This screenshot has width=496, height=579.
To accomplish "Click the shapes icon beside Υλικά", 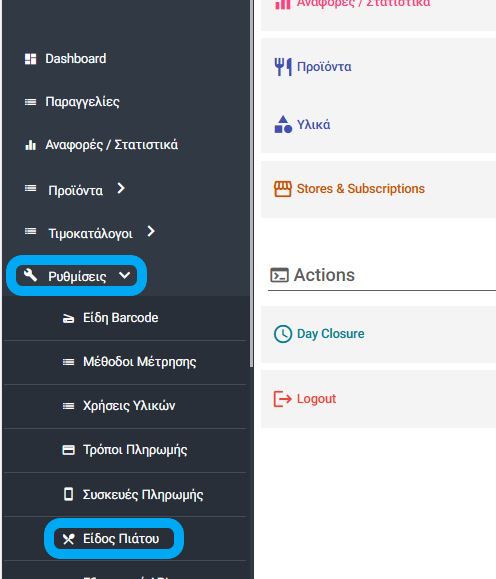I will pos(283,124).
